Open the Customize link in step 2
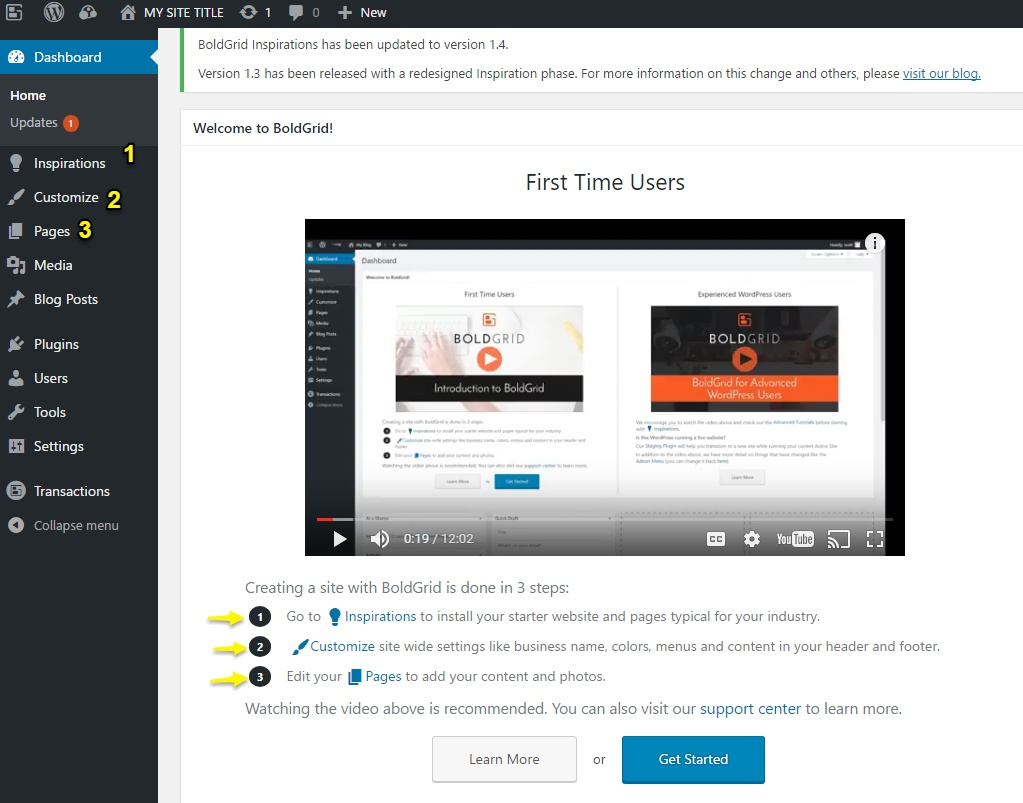This screenshot has width=1023, height=803. tap(342, 646)
